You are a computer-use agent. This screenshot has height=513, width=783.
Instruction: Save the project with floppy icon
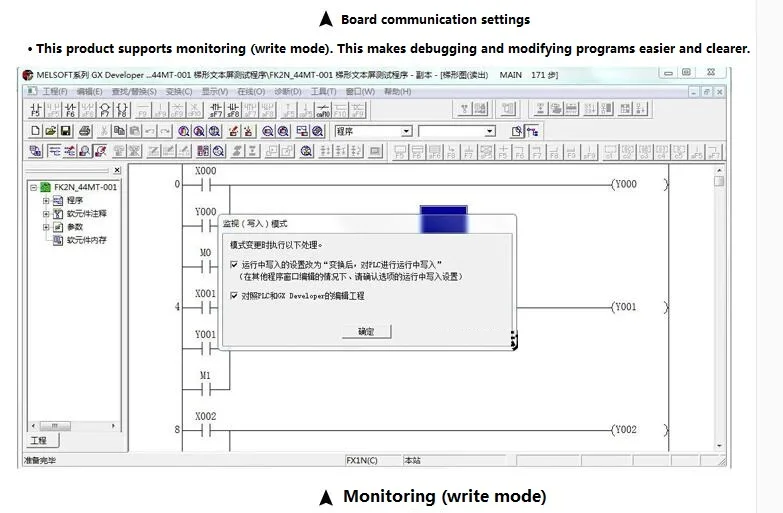pyautogui.click(x=65, y=131)
